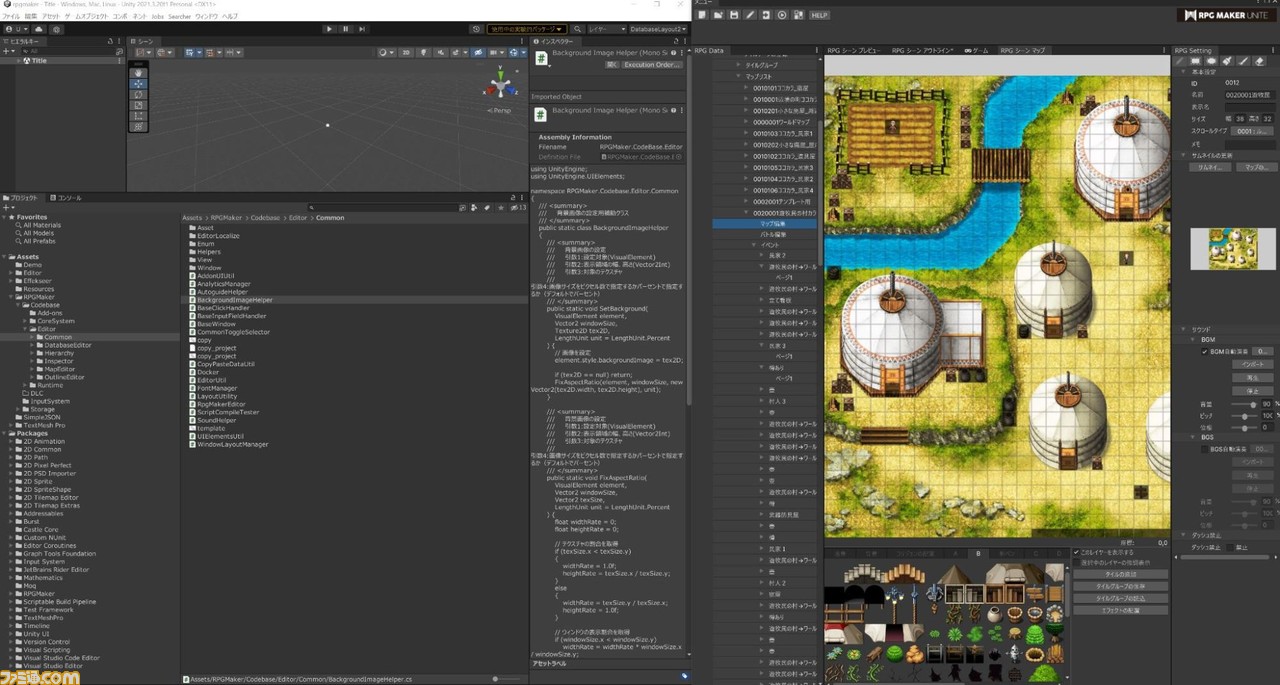
Task: Adjust the BGM volume slider
Action: [x=1242, y=404]
